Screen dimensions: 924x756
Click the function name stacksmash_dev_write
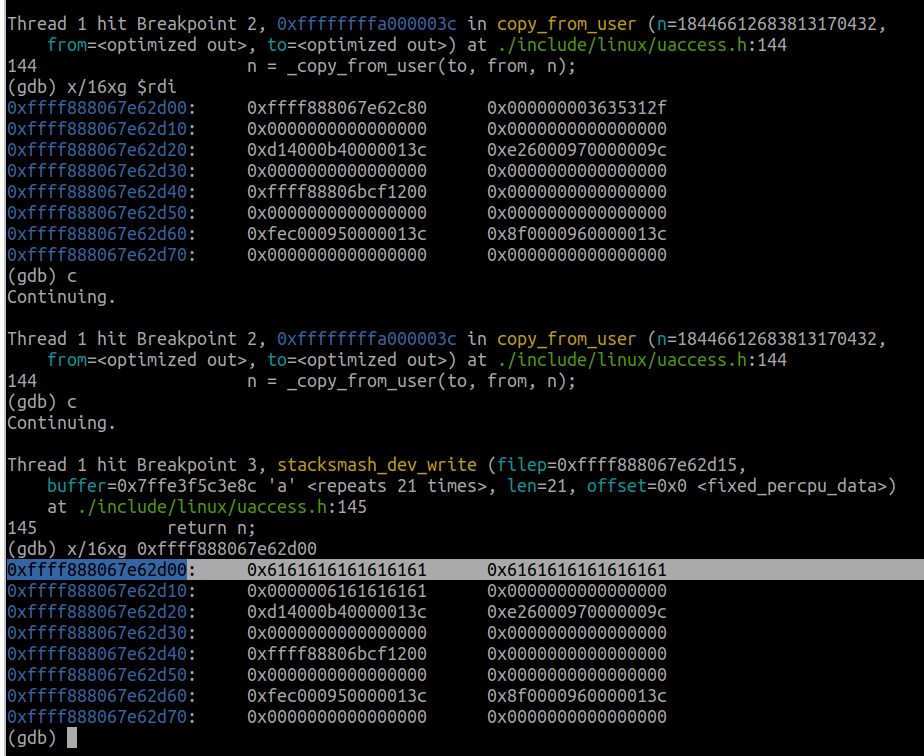[x=377, y=465]
